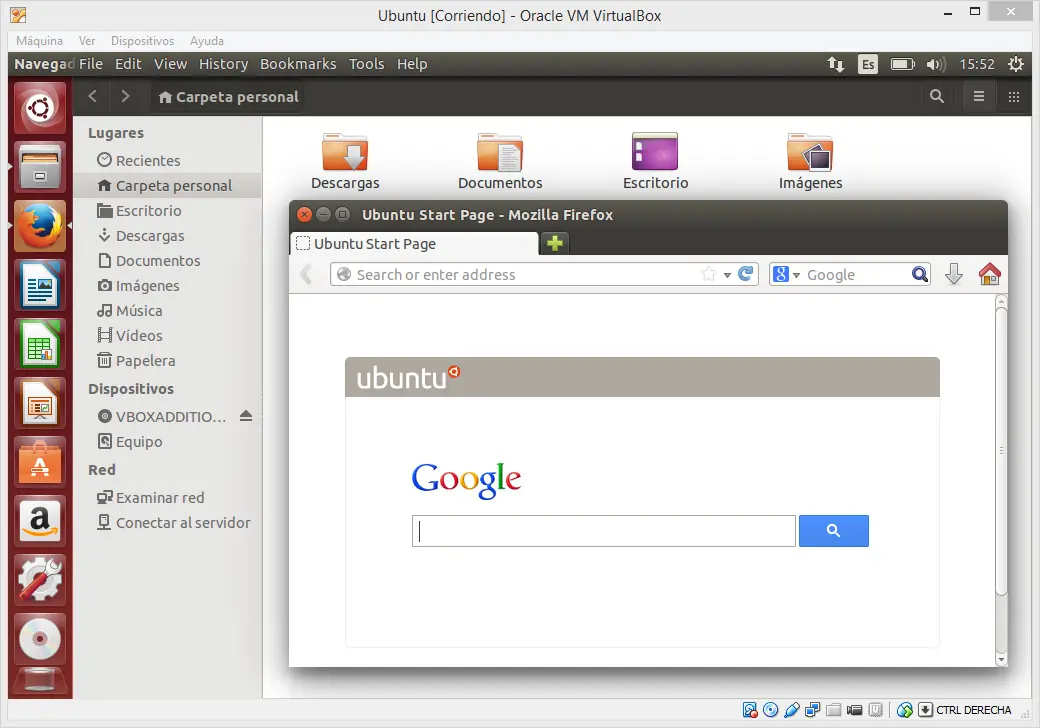
Task: Switch Files to grid view icon
Action: [x=1013, y=97]
